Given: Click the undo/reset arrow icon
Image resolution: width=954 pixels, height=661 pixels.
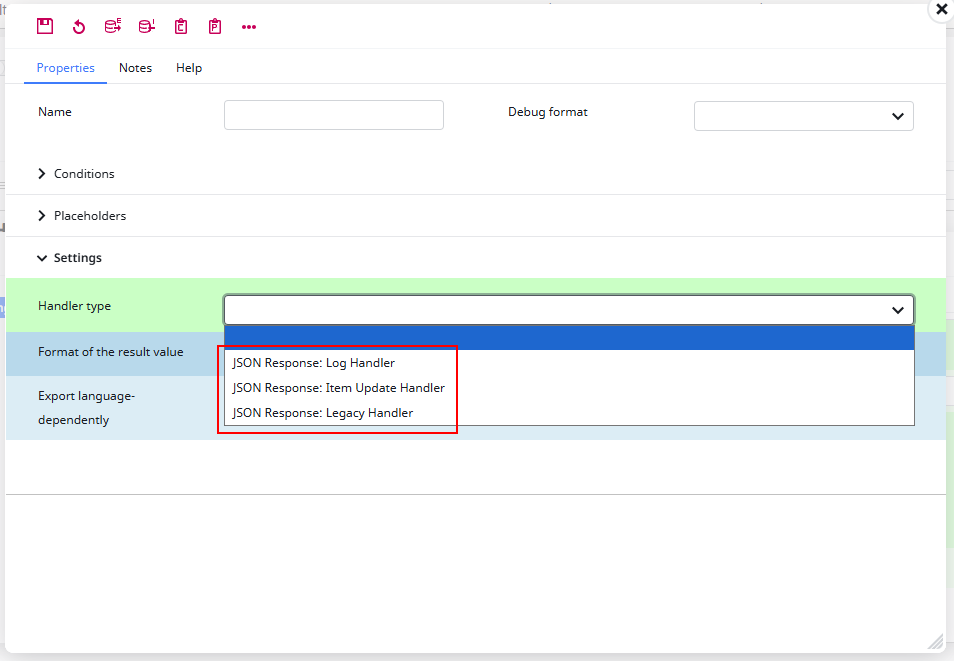Looking at the screenshot, I should [79, 27].
